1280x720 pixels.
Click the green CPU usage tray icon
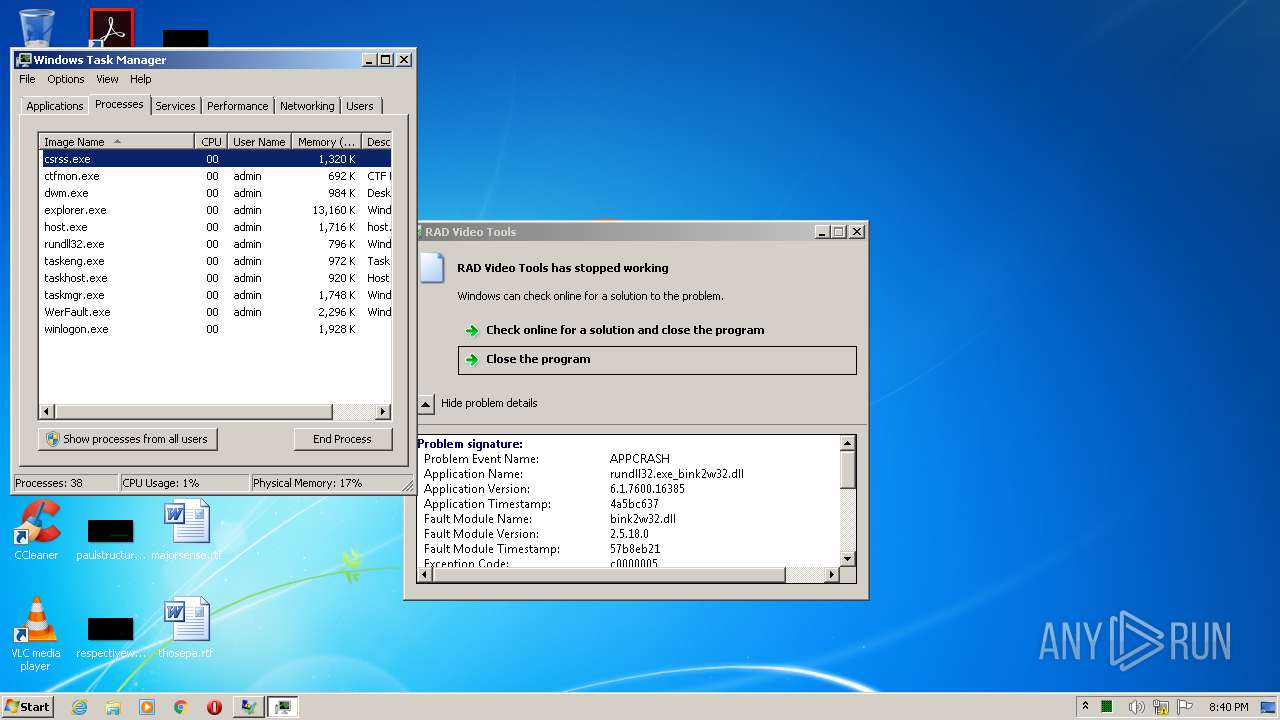tap(1108, 707)
